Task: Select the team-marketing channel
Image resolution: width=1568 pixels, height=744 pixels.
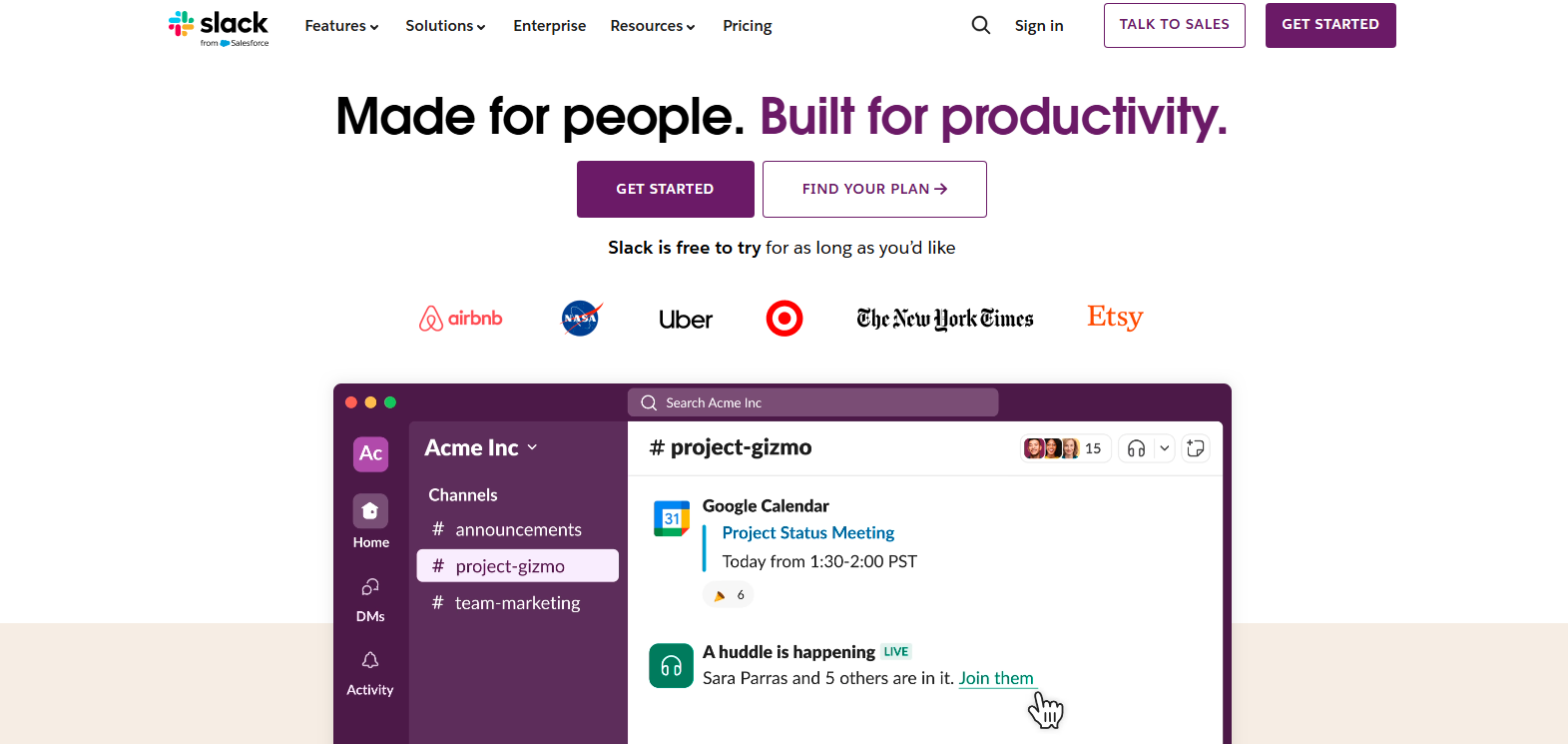Action: pos(517,603)
